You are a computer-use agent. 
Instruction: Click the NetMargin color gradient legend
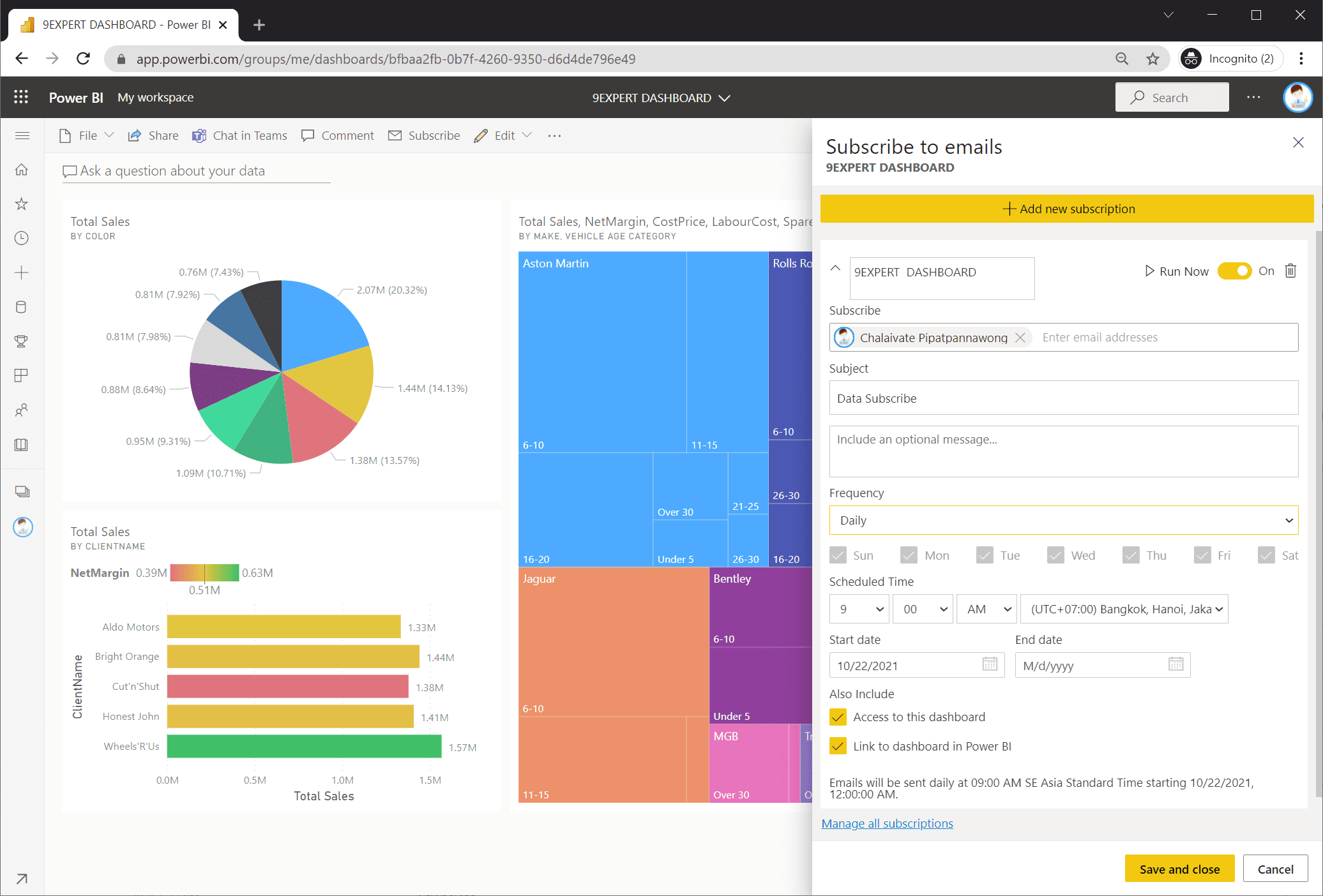pyautogui.click(x=204, y=572)
